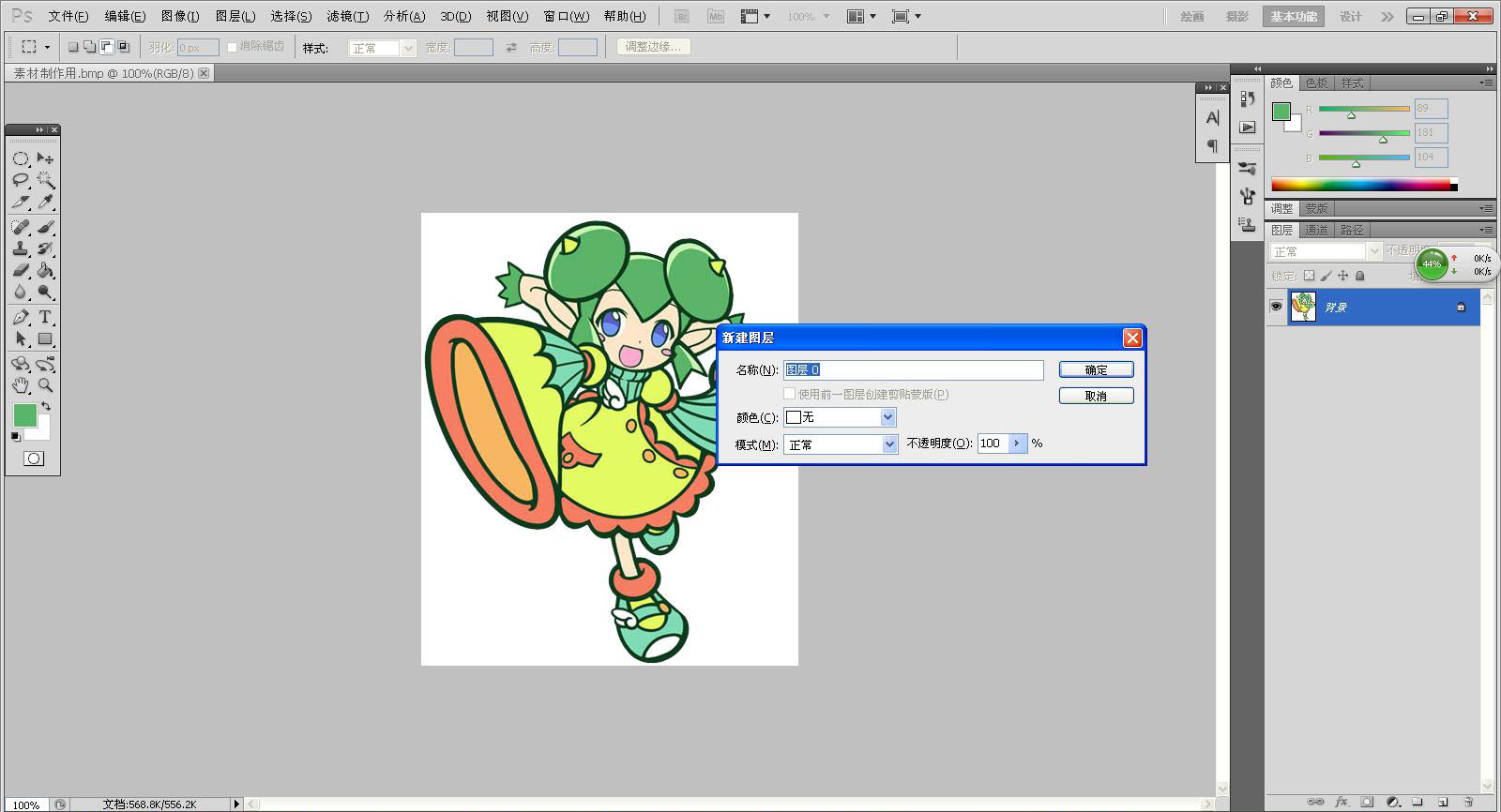Switch to 绘画 workspace
The height and width of the screenshot is (812, 1501).
(x=1192, y=16)
